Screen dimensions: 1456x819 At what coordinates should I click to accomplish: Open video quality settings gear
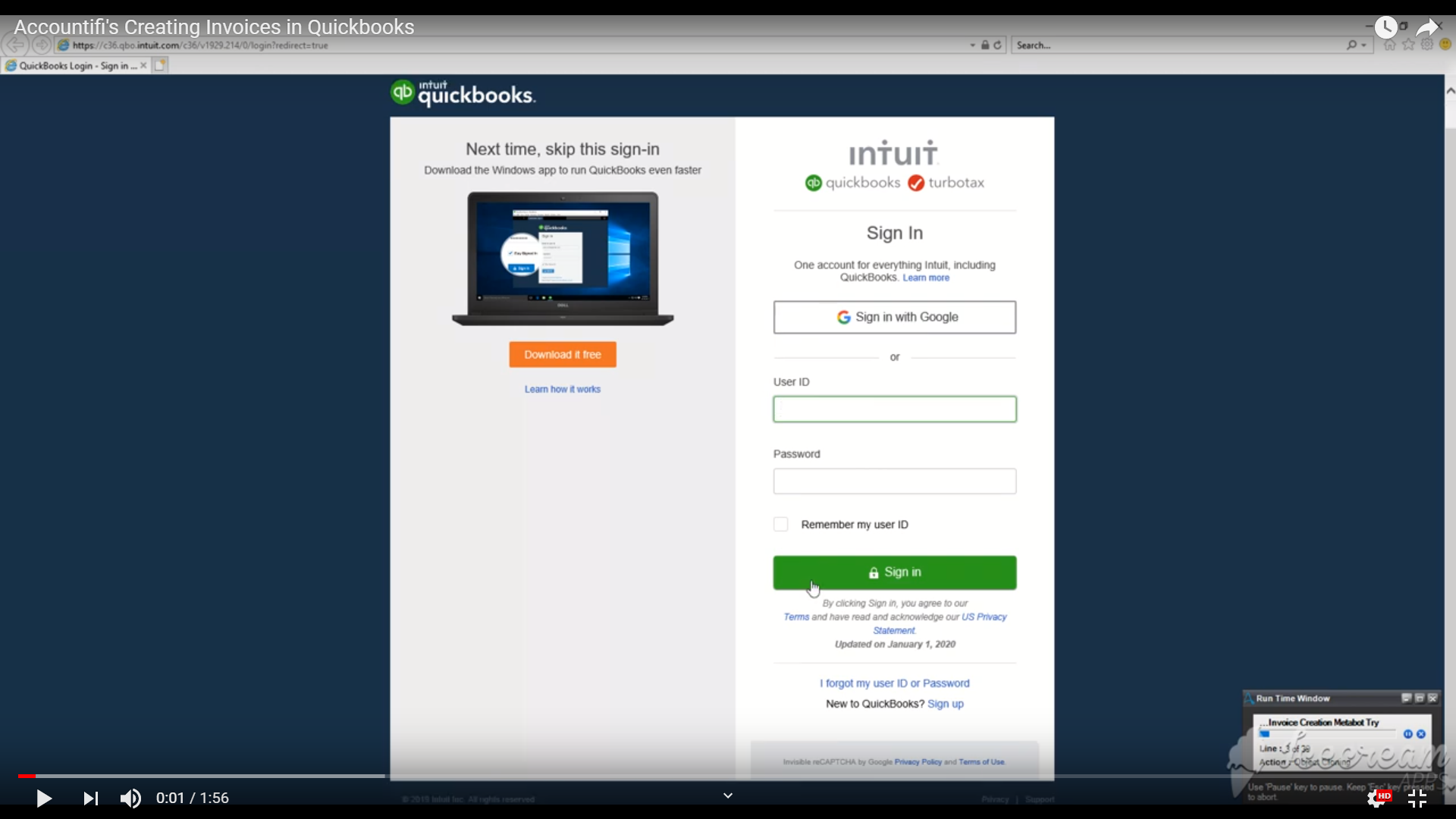[x=1377, y=799]
